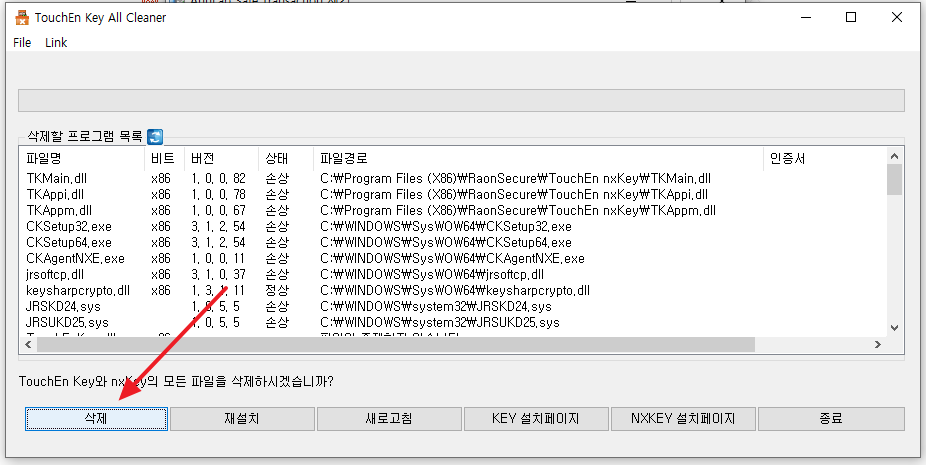Image resolution: width=926 pixels, height=465 pixels.
Task: Click the horizontal scrollbar thumb
Action: (396, 344)
